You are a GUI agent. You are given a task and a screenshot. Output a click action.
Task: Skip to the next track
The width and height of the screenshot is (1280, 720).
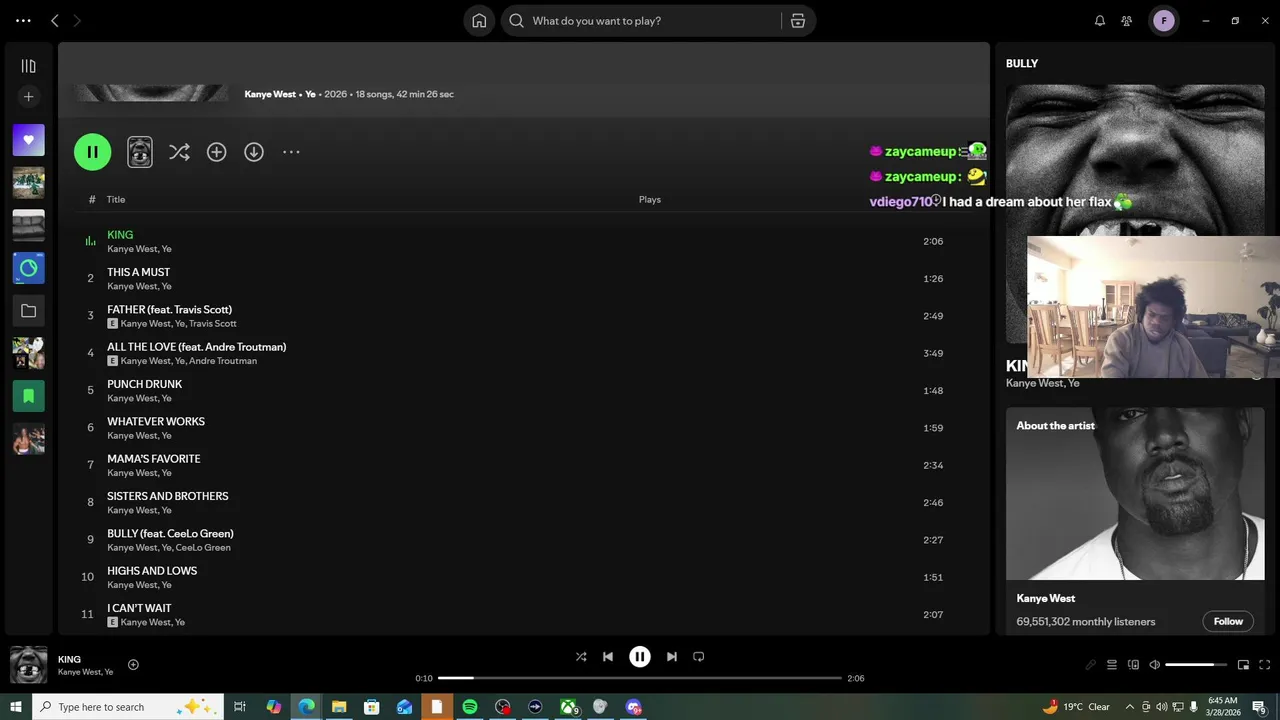(672, 657)
